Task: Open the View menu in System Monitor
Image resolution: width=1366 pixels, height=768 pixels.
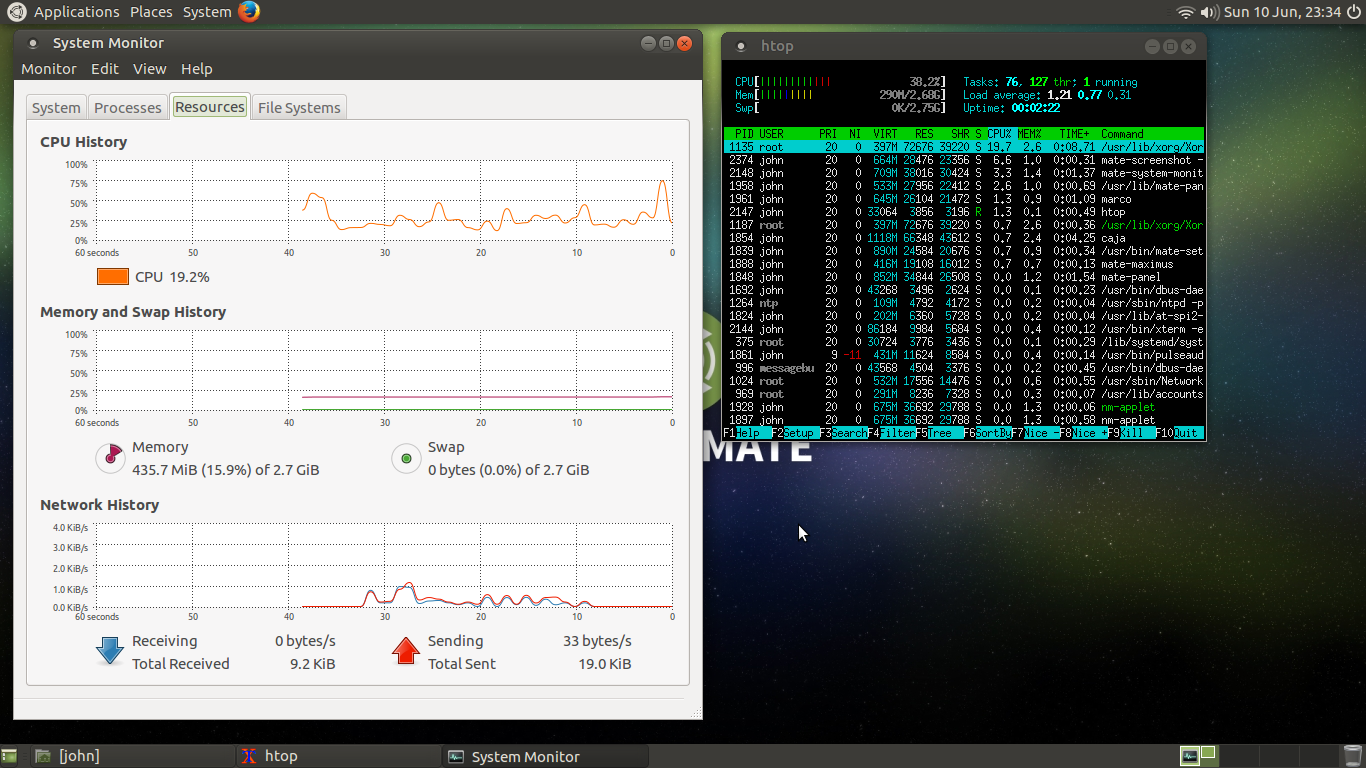Action: pos(150,69)
